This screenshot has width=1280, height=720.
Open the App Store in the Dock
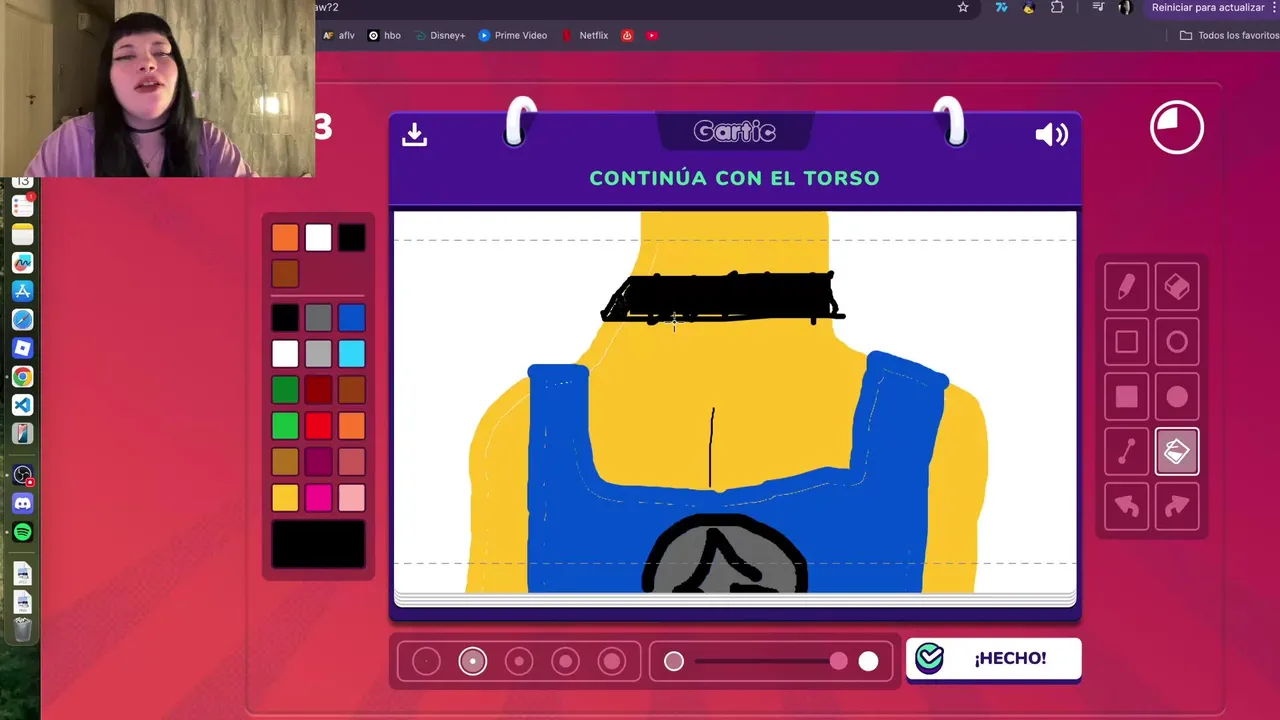[x=22, y=291]
